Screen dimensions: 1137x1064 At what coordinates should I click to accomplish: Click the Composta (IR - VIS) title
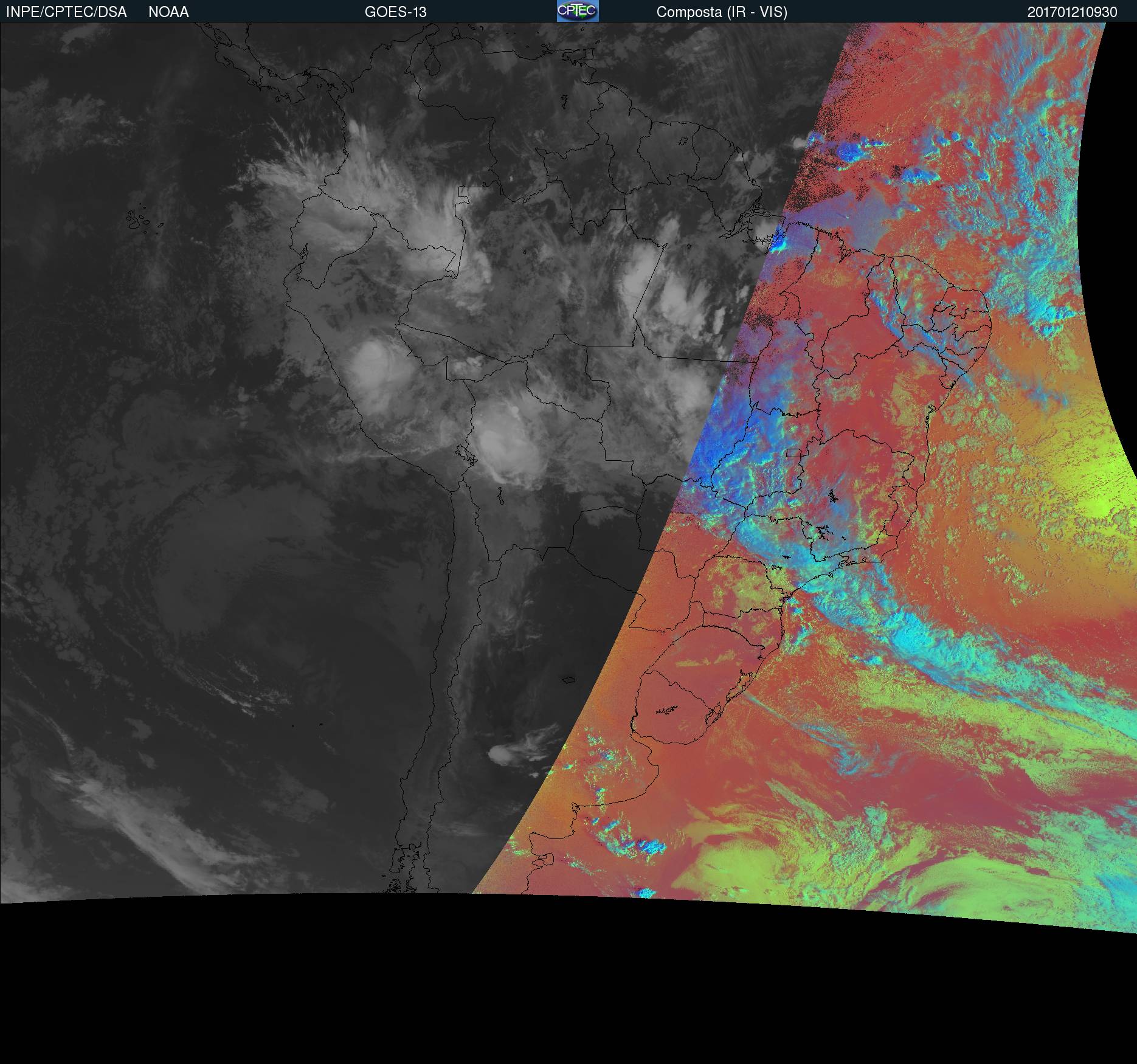(x=722, y=12)
